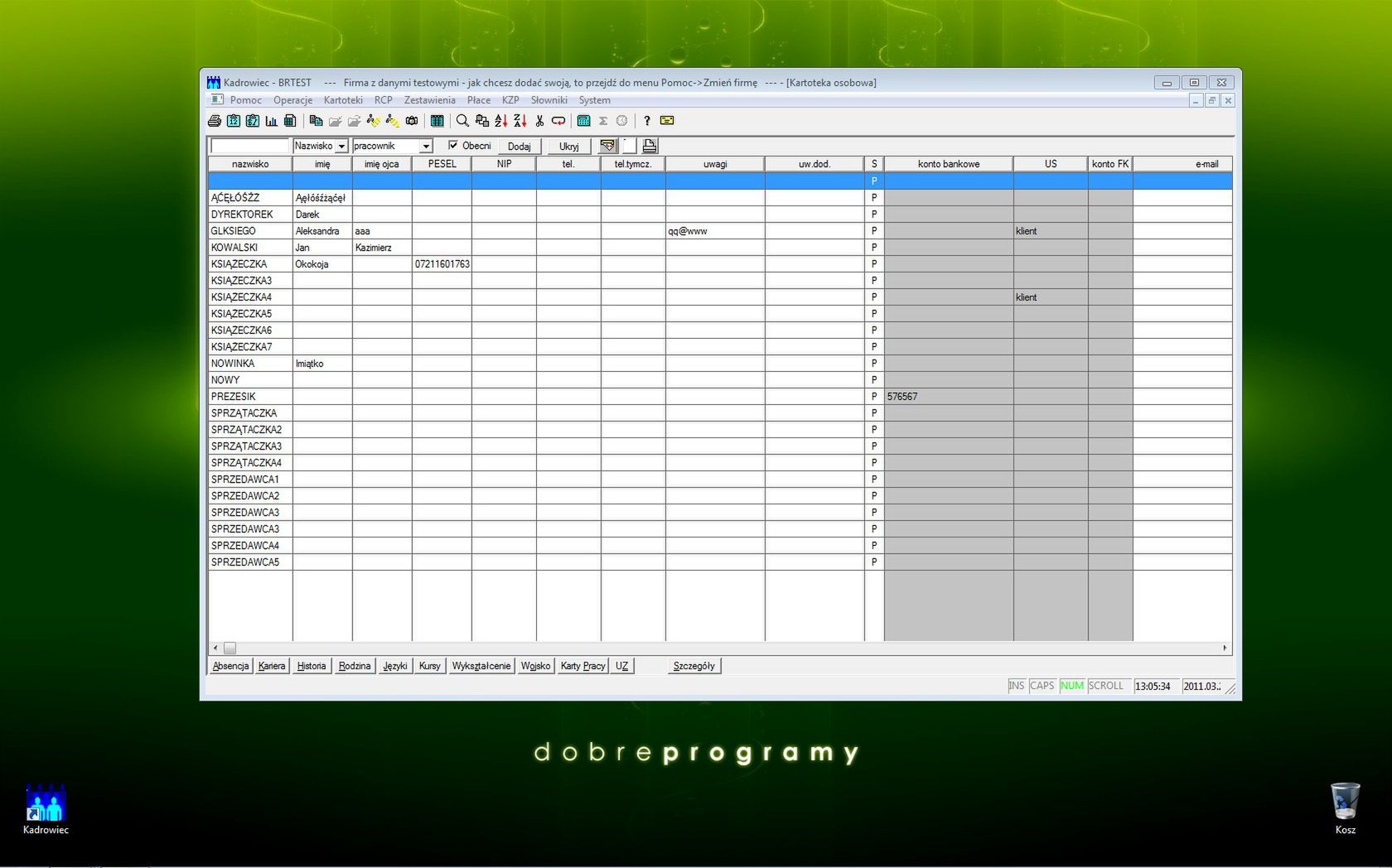Open the Płace menu
The width and height of the screenshot is (1392, 868).
(478, 100)
